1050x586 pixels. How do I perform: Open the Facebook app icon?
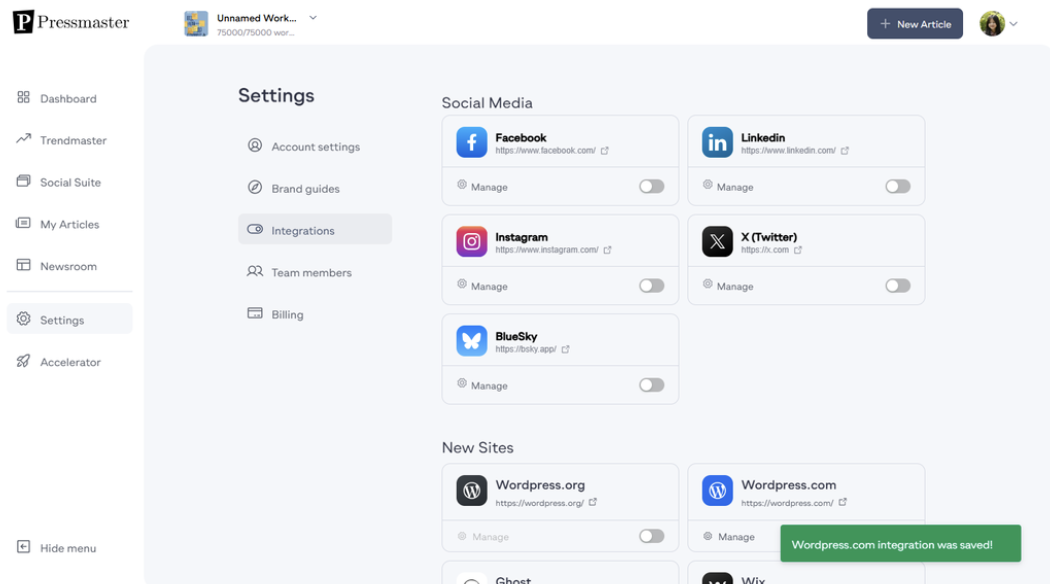pos(471,143)
